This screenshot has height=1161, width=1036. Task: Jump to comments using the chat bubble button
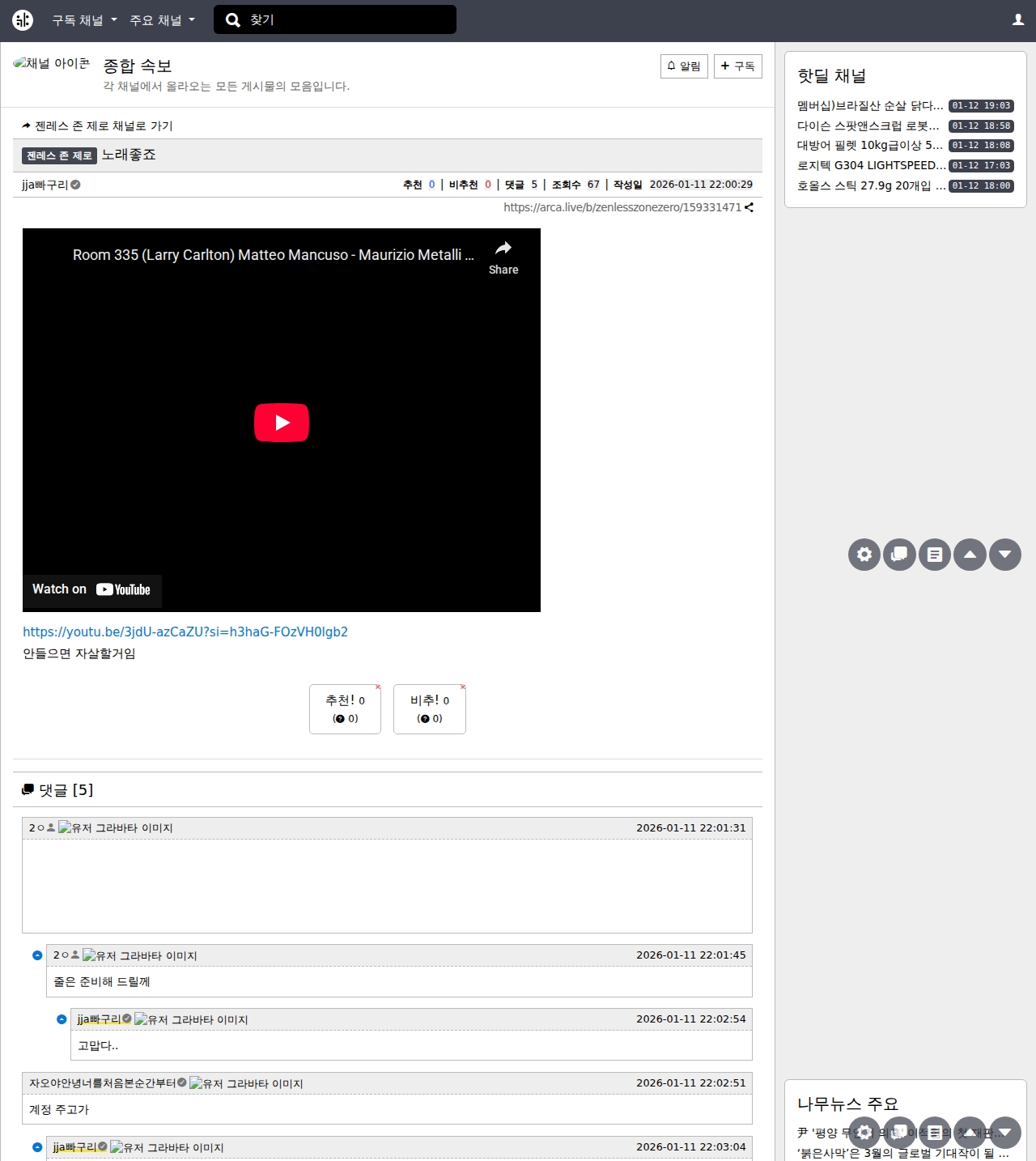(899, 555)
